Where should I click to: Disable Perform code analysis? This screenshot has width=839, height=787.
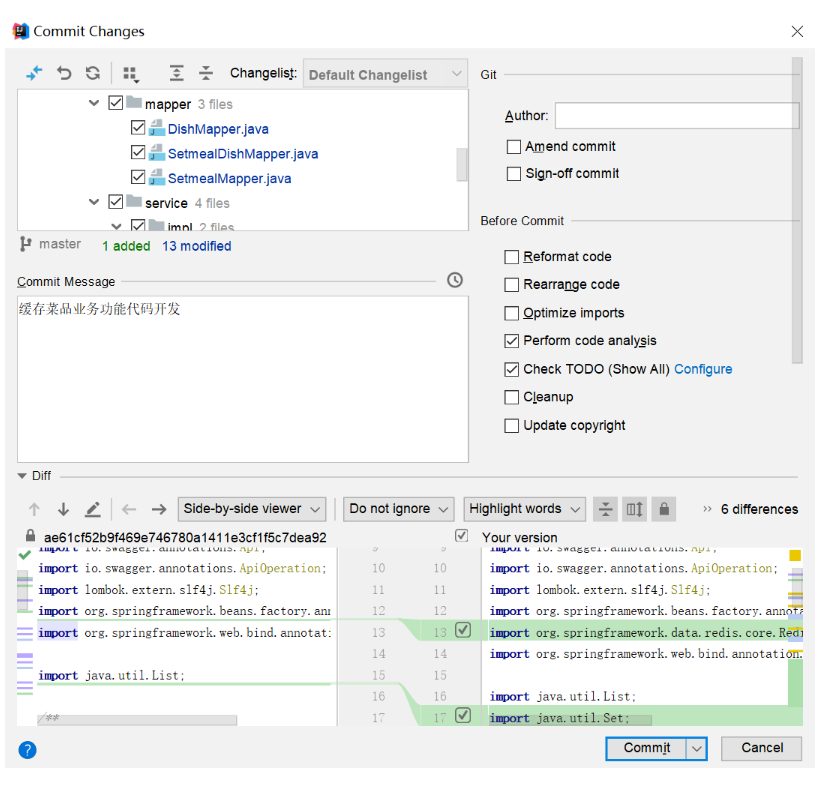click(x=512, y=341)
